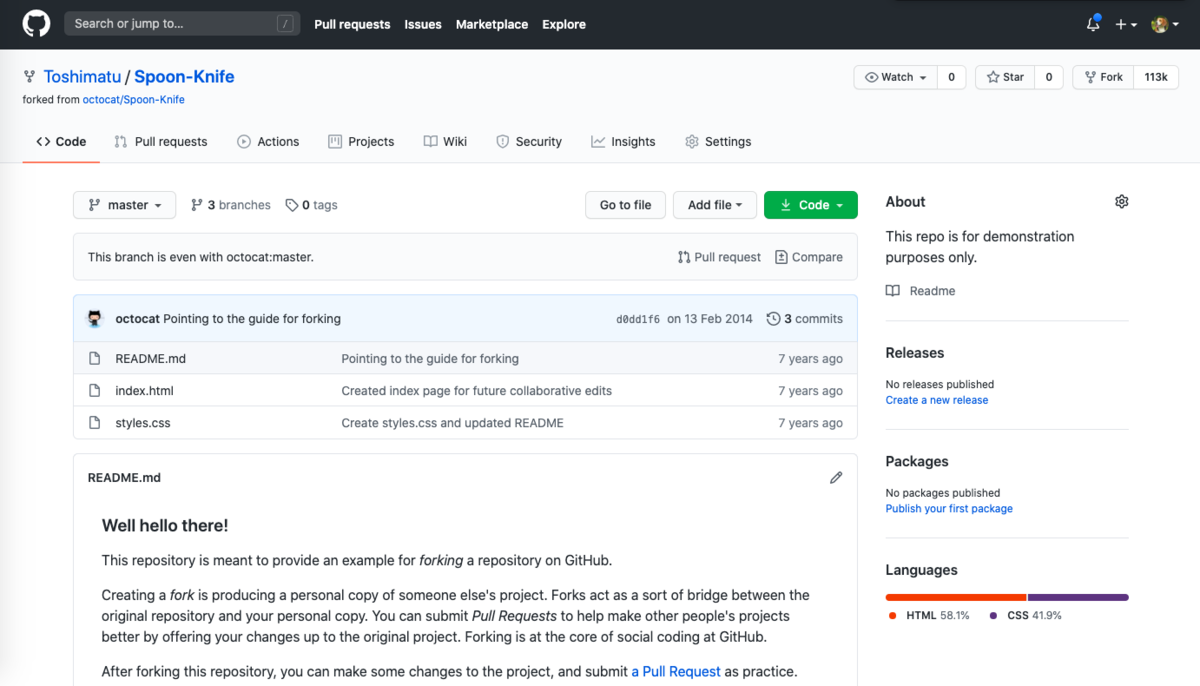
Task: Click the purple CSS segment of language bar
Action: pos(1079,598)
